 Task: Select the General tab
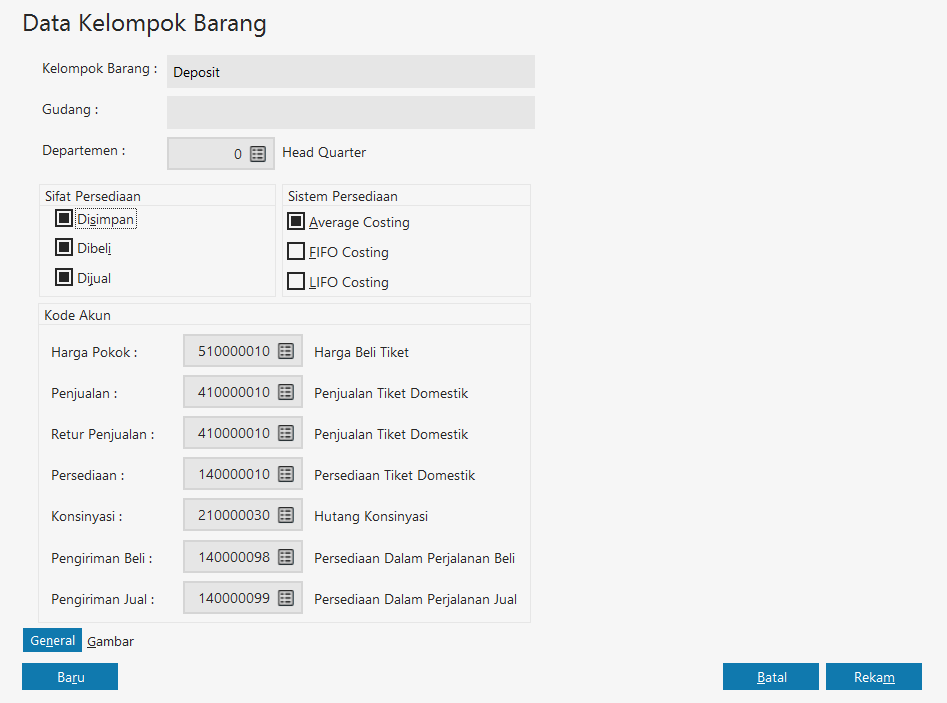[x=52, y=641]
